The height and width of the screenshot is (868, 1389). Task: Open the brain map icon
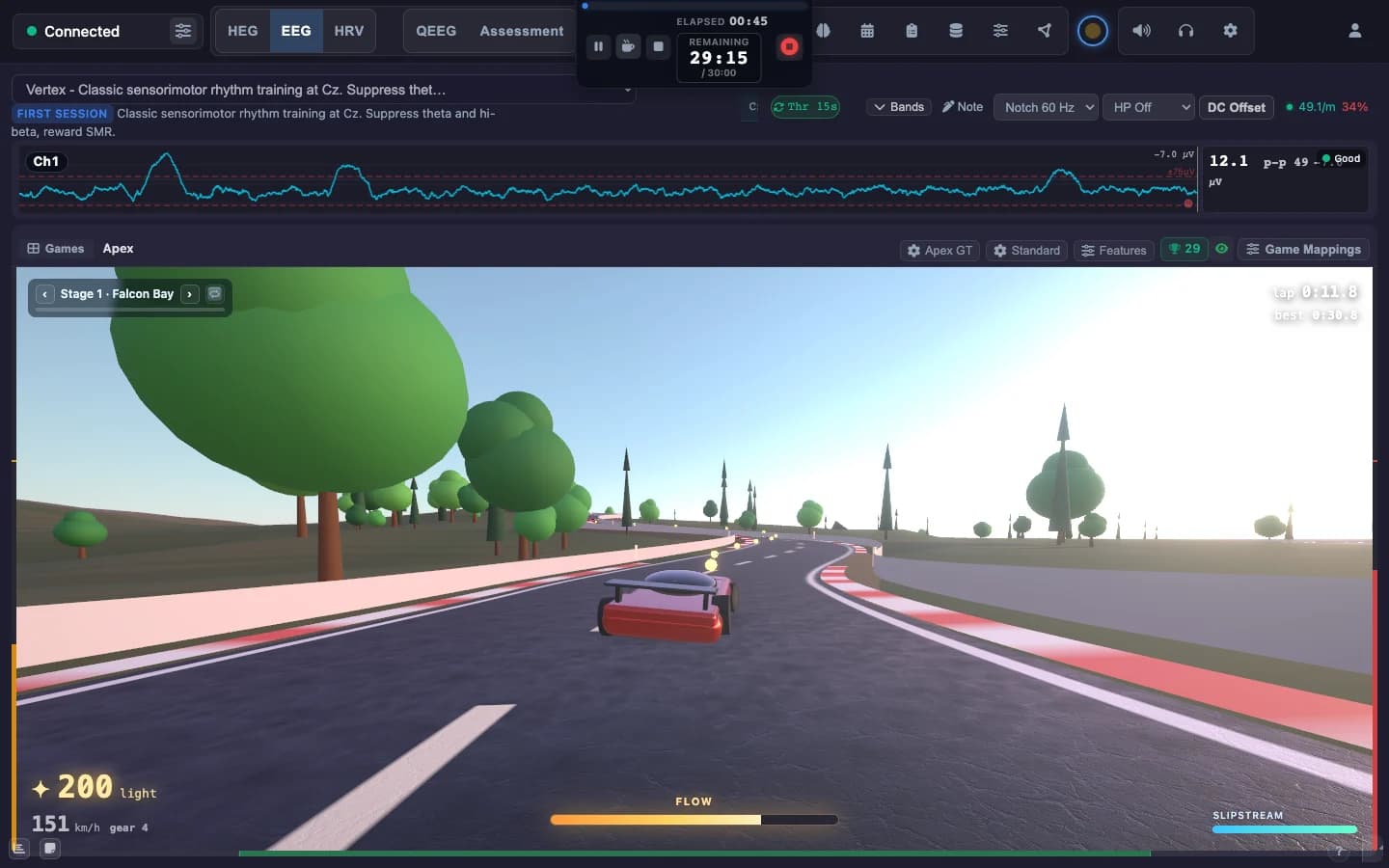click(823, 31)
